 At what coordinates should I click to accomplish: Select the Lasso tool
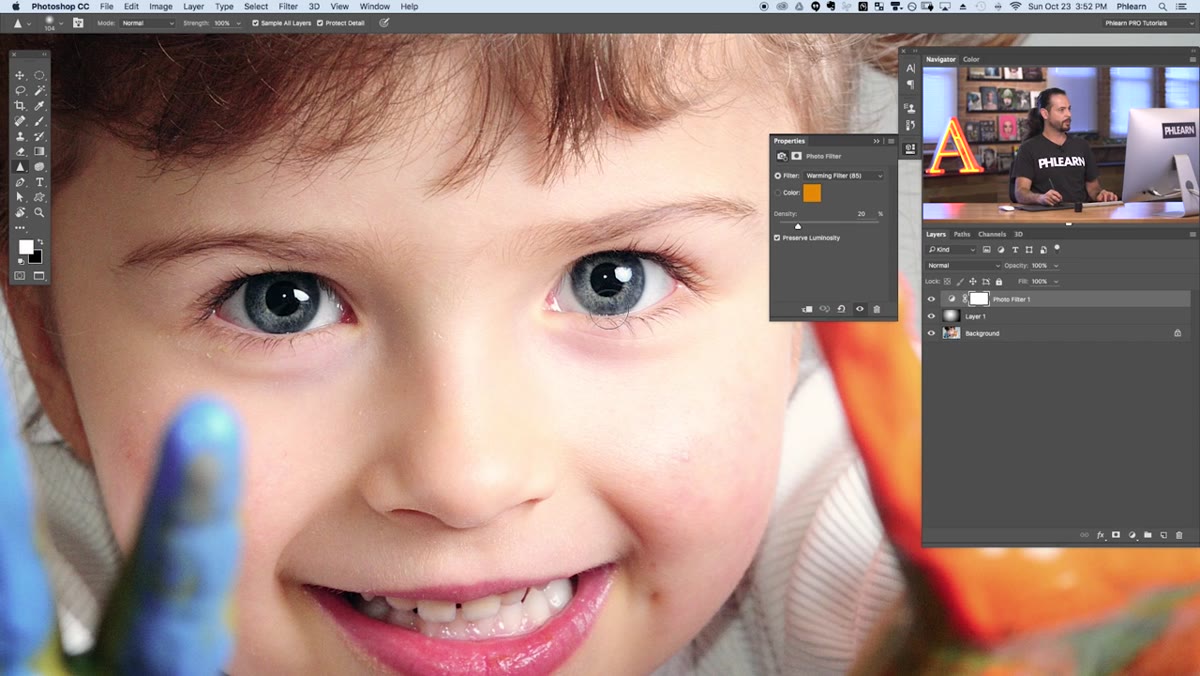(19, 90)
